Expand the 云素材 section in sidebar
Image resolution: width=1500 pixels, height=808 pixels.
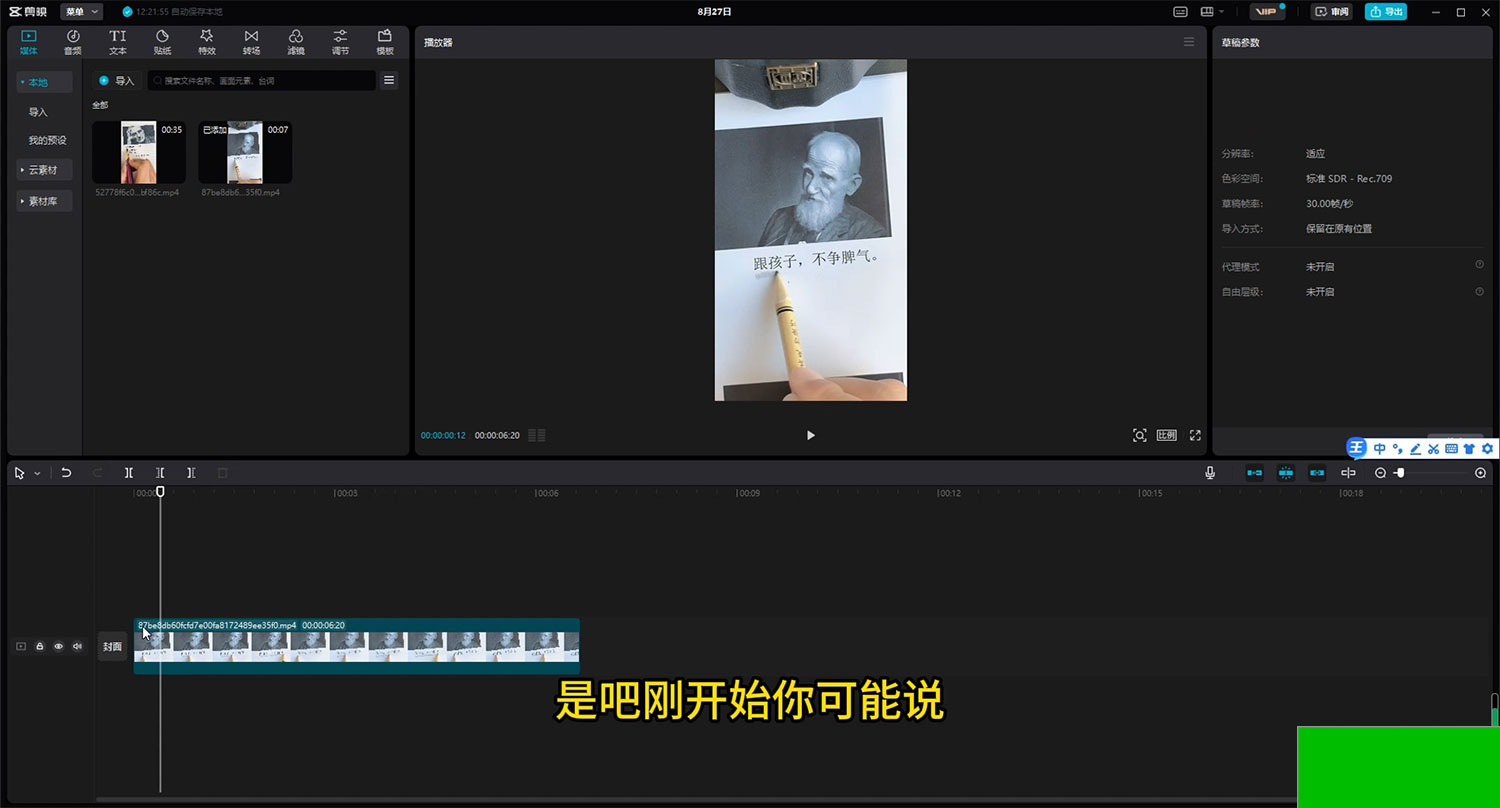pyautogui.click(x=44, y=170)
